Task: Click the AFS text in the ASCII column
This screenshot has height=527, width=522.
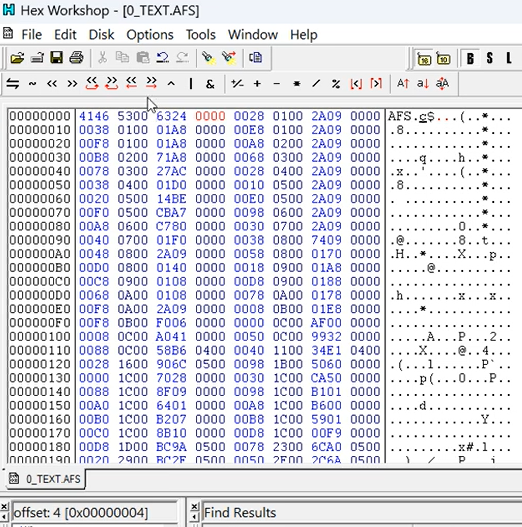Action: point(400,117)
